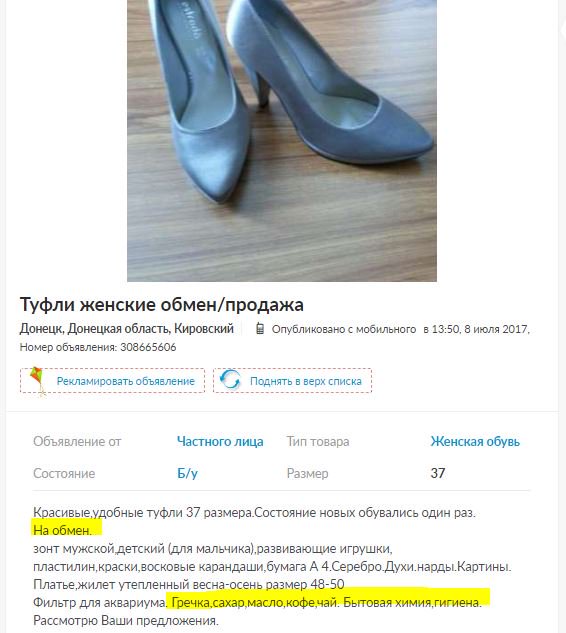Click the Состояние label
Viewport: 566px width, 633px height.
click(x=64, y=473)
